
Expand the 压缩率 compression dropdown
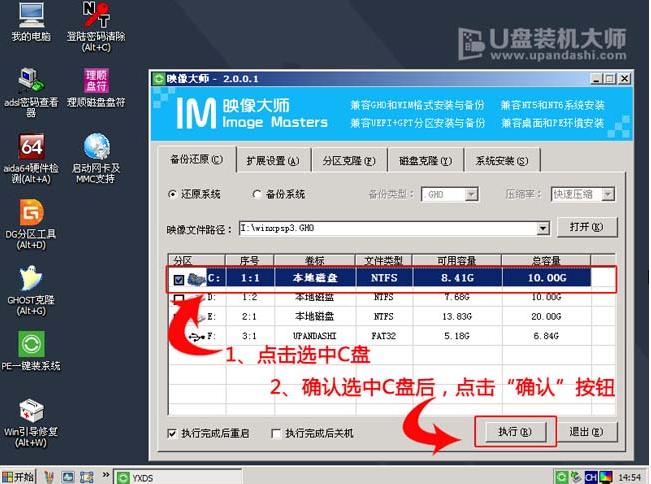click(606, 194)
